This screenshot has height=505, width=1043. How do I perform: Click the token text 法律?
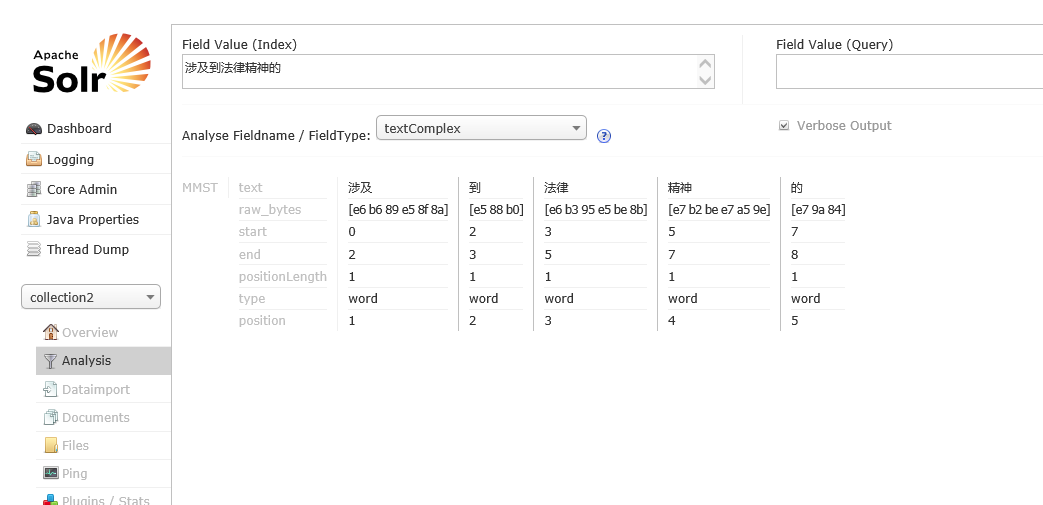[556, 188]
